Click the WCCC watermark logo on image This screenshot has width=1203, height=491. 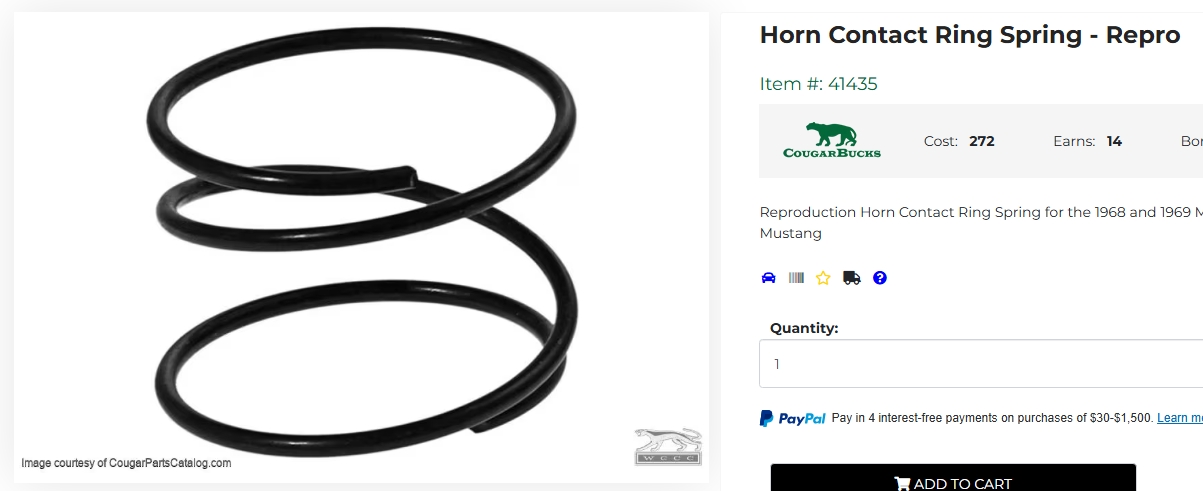(668, 447)
